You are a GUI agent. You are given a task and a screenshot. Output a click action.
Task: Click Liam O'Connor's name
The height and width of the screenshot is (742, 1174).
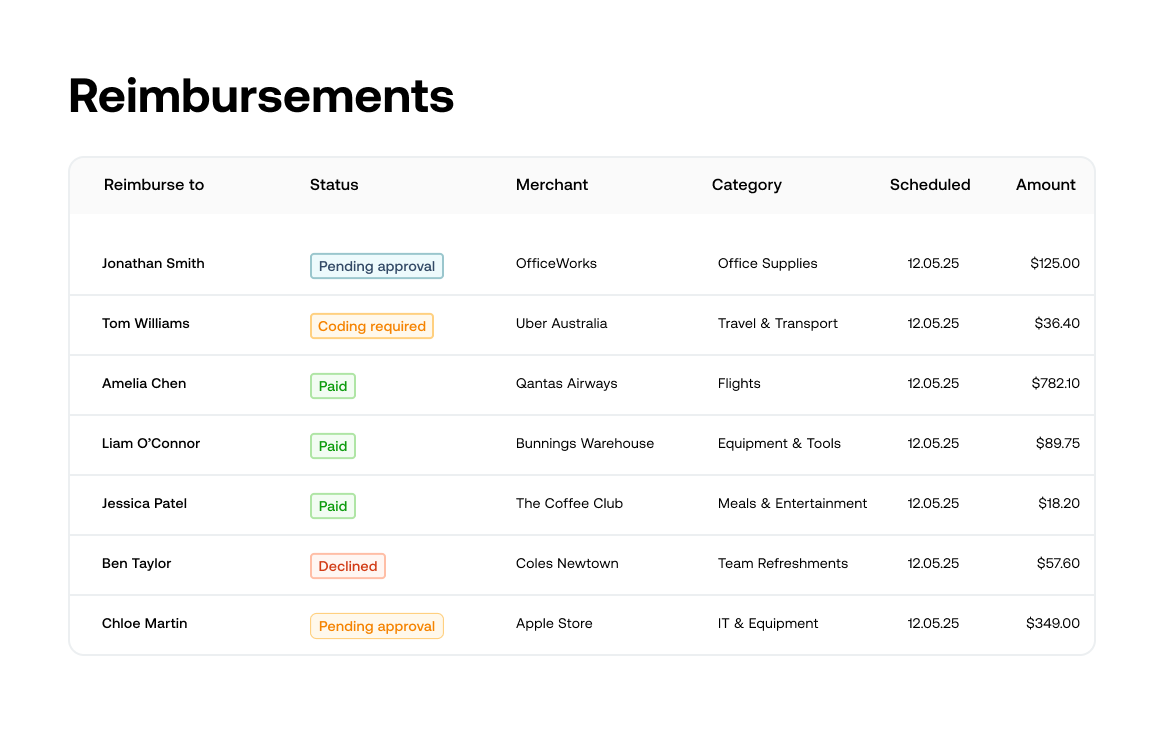[151, 444]
